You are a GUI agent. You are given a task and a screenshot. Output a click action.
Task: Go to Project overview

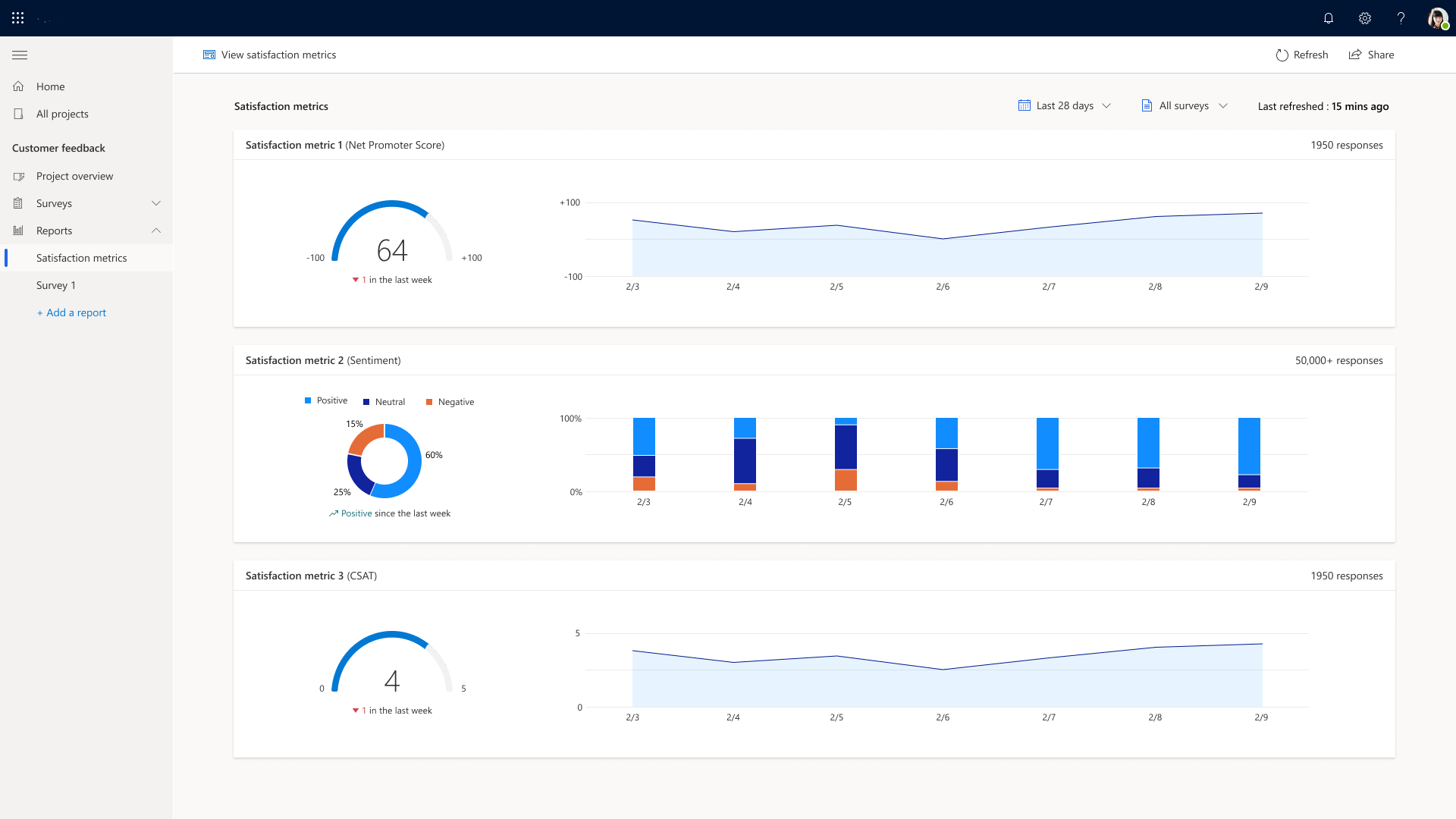[x=74, y=176]
